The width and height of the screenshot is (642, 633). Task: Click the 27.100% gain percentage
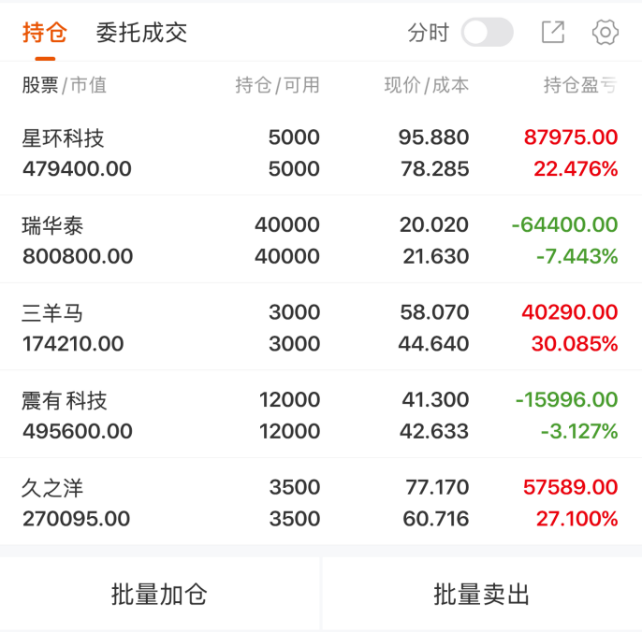coord(577,518)
